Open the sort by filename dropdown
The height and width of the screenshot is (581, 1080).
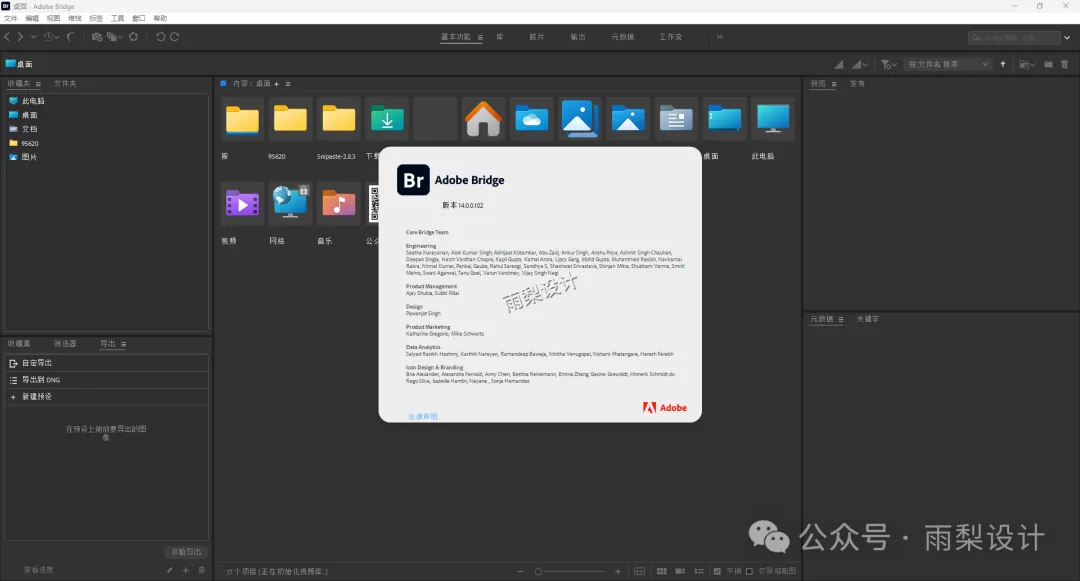tap(948, 64)
